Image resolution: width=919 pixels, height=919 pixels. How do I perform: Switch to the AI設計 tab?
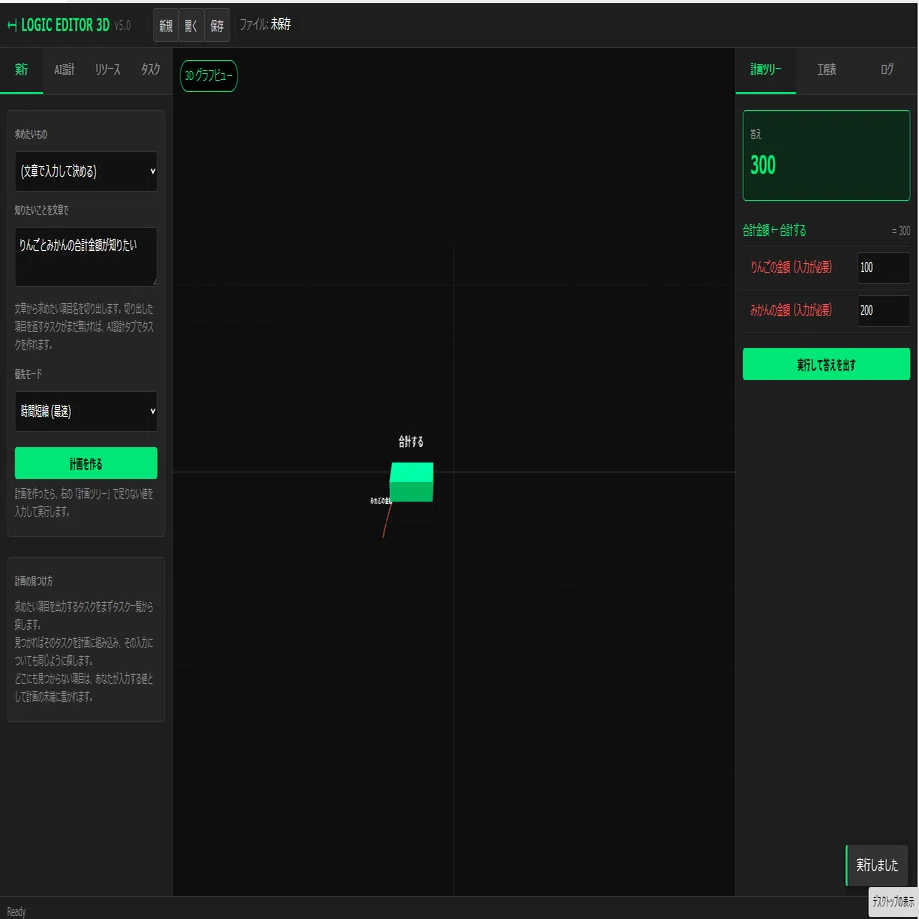(x=64, y=70)
